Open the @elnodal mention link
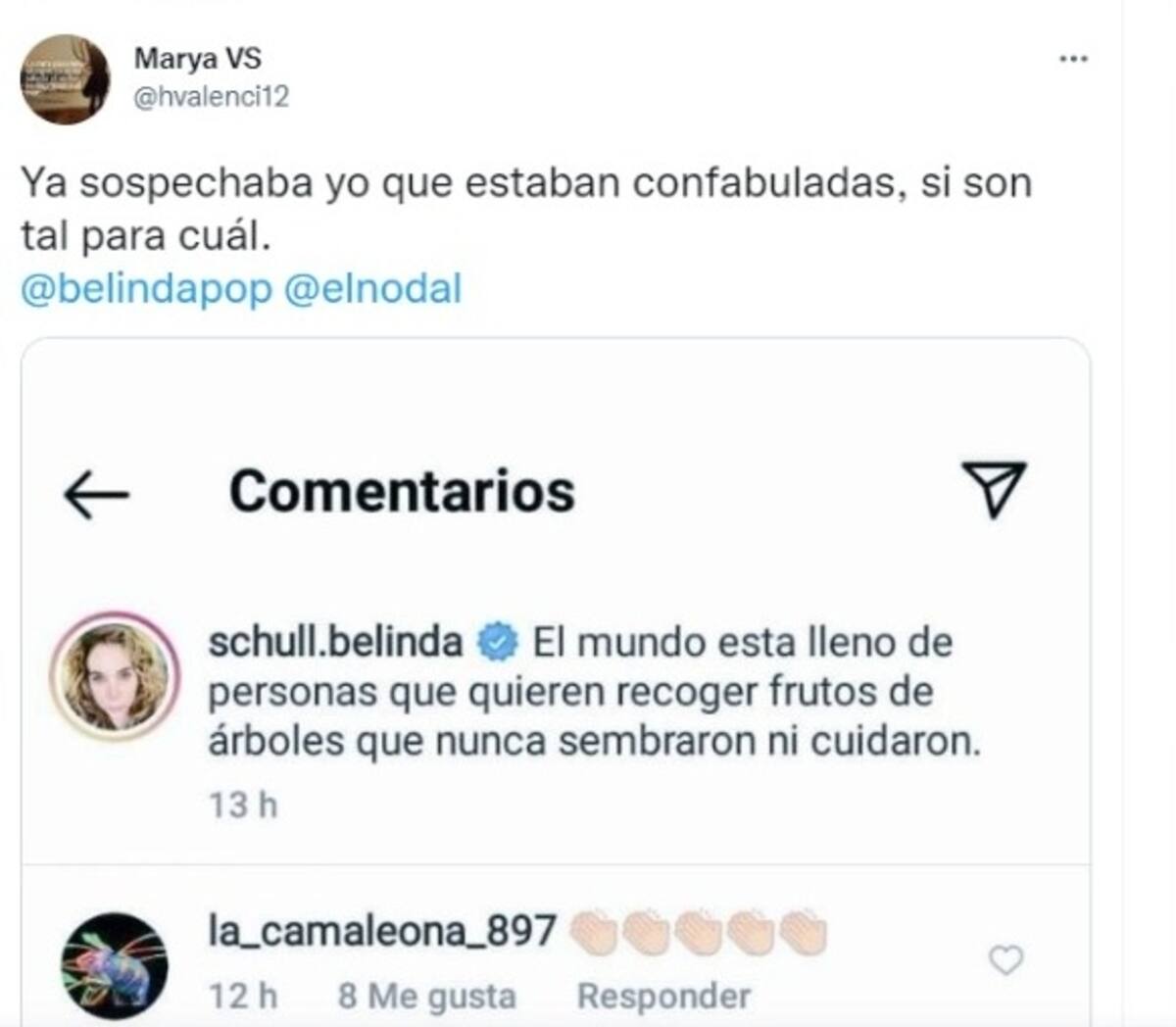Viewport: 1176px width, 1027px height. coord(372,290)
